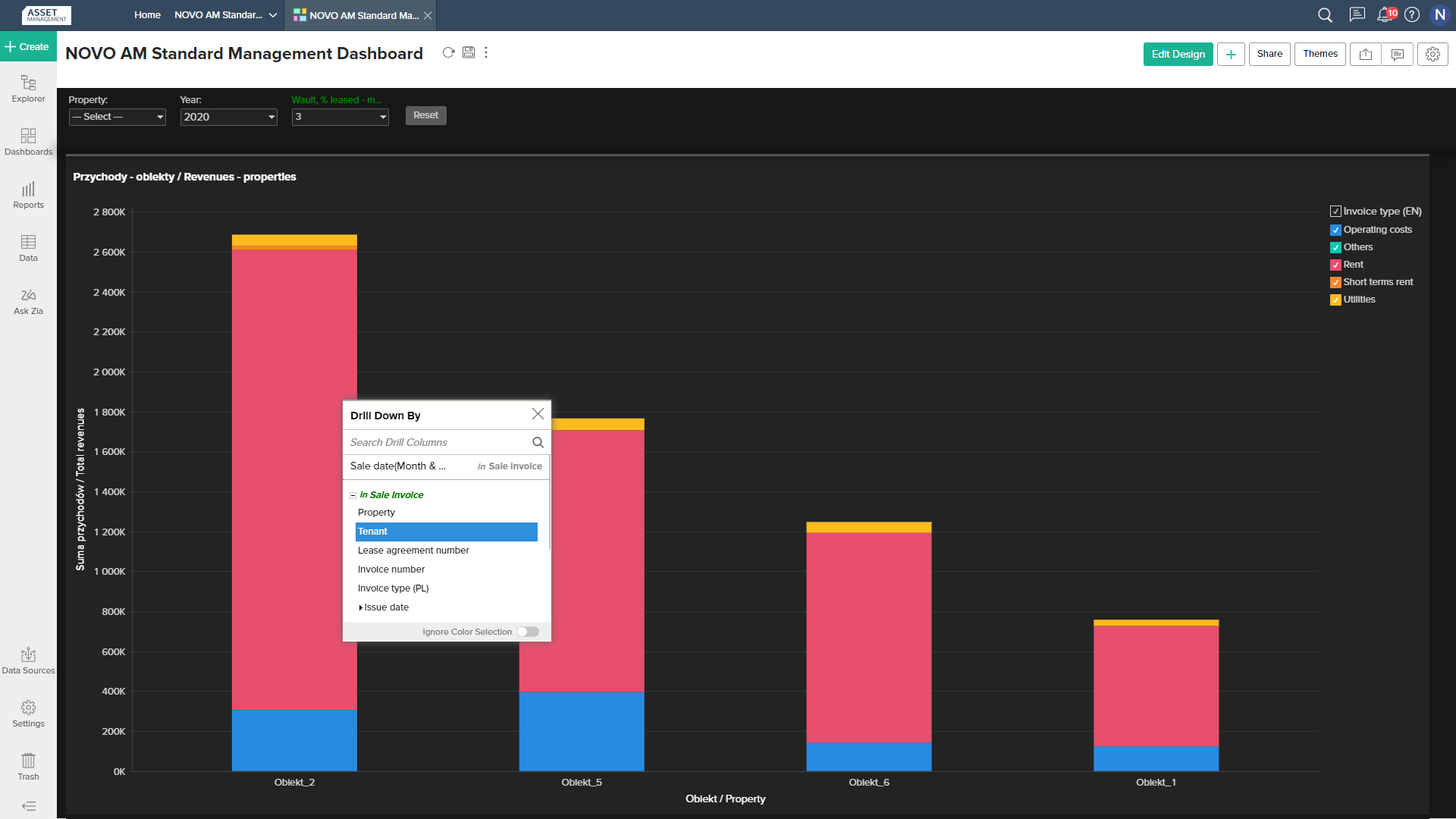1456x819 pixels.
Task: Open the Property filter dropdown
Action: tap(117, 117)
